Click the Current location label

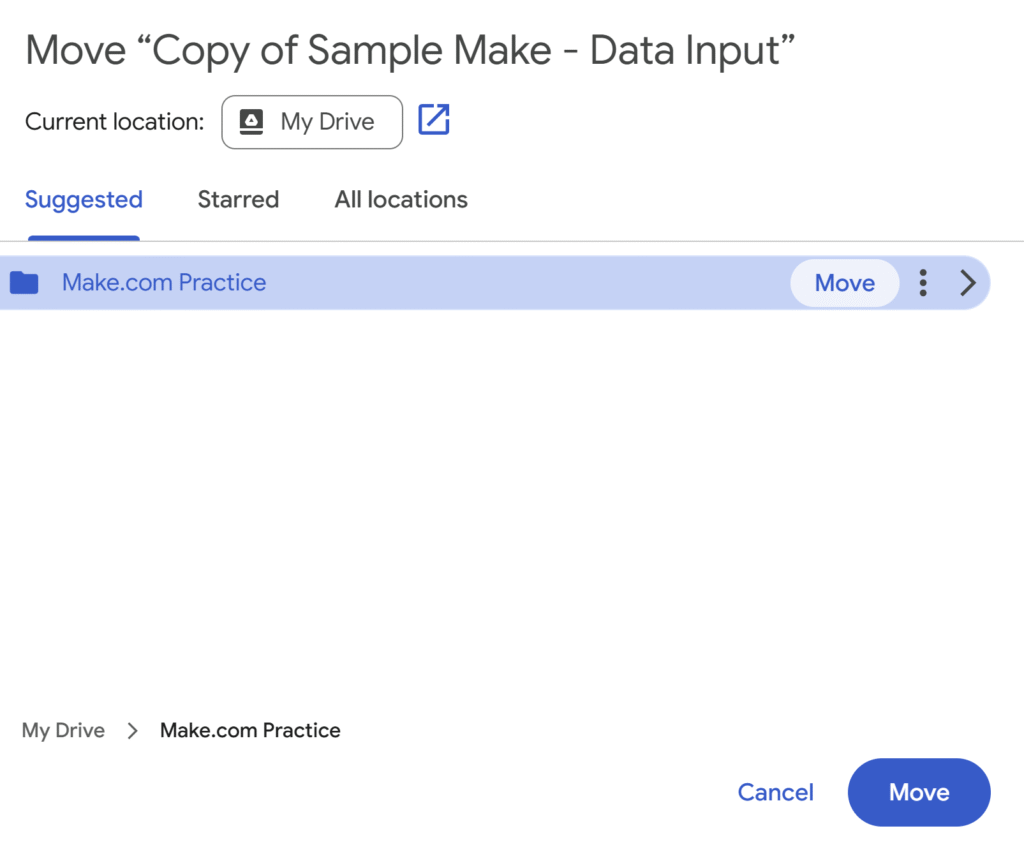click(x=114, y=122)
